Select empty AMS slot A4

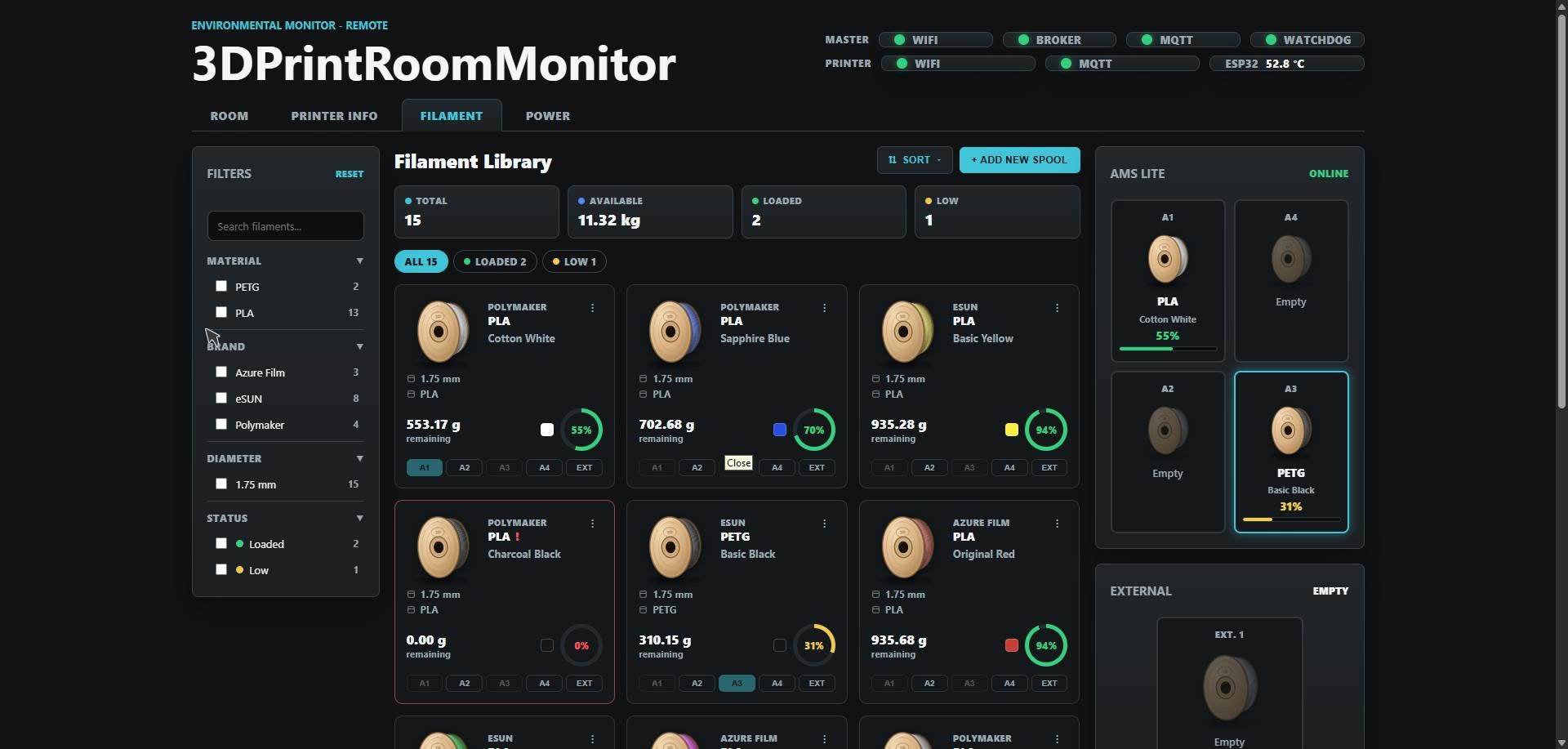[1291, 281]
